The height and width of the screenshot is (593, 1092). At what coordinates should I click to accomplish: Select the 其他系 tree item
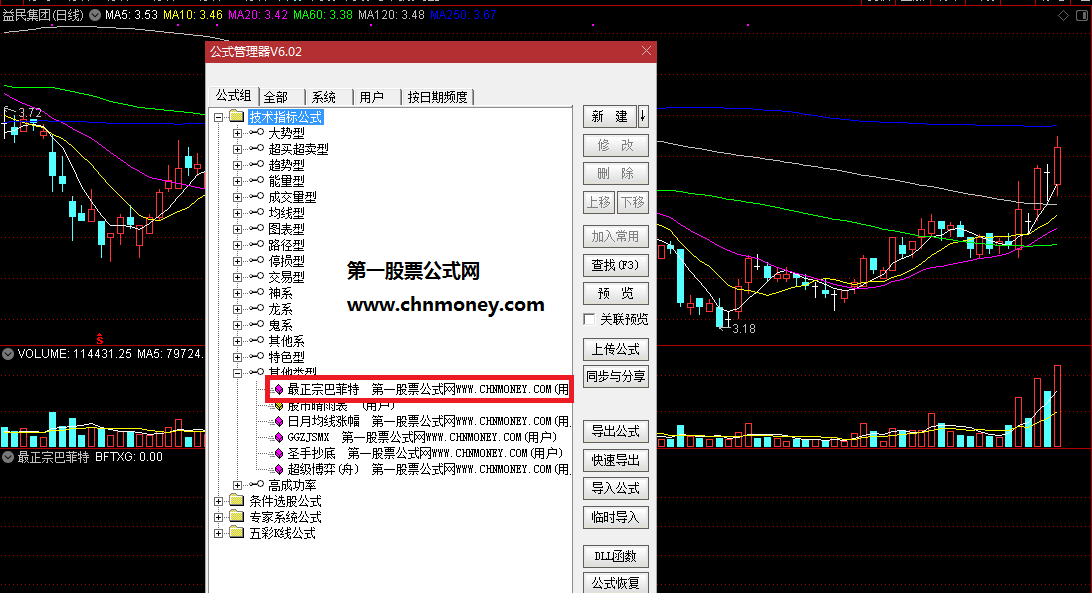coord(286,341)
